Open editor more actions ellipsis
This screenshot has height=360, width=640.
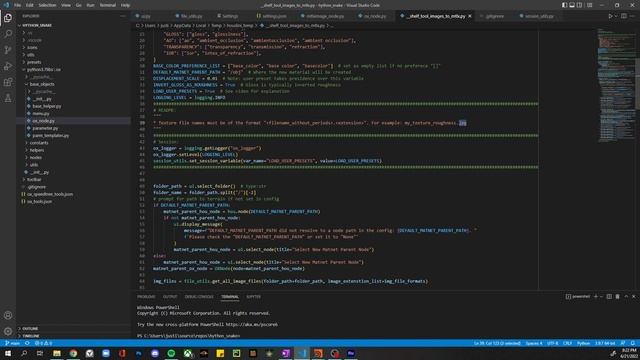pyautogui.click(x=633, y=16)
